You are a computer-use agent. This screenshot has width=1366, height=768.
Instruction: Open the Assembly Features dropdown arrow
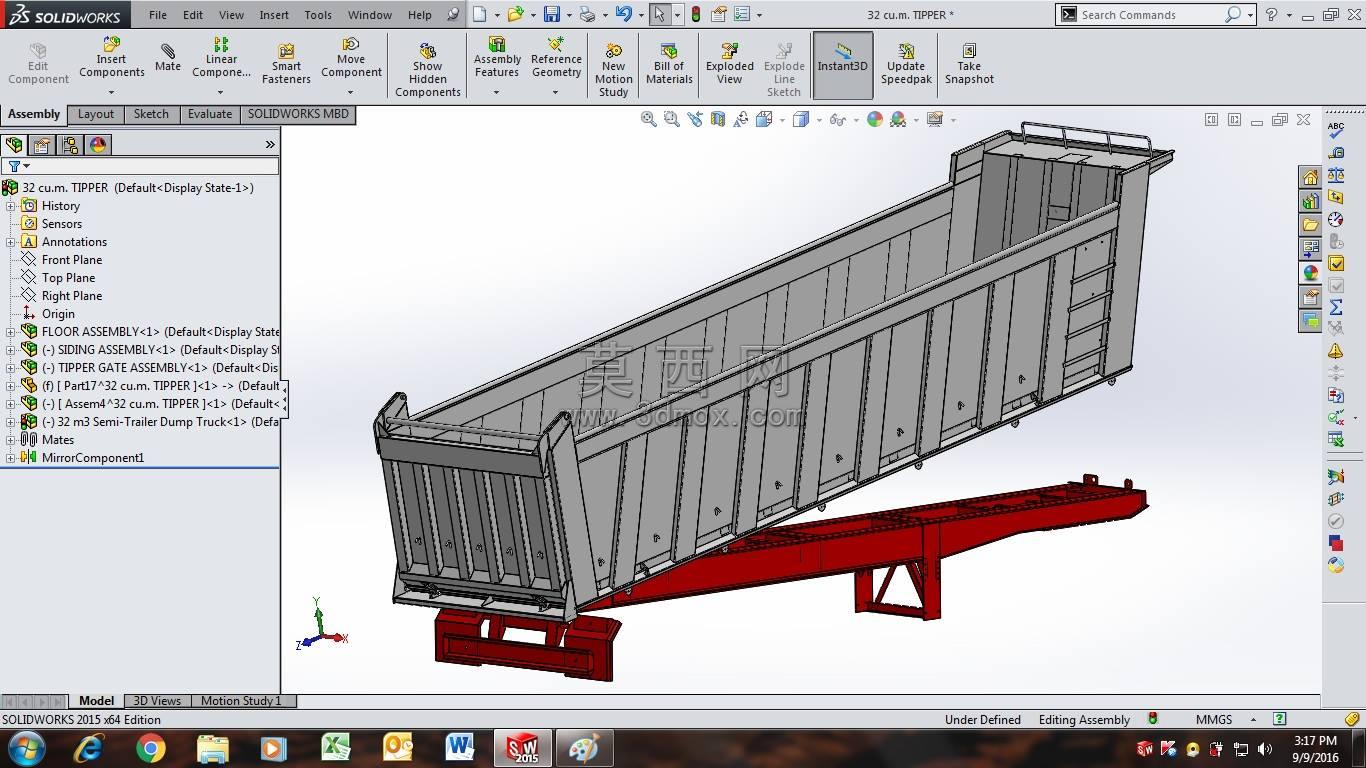click(x=496, y=93)
